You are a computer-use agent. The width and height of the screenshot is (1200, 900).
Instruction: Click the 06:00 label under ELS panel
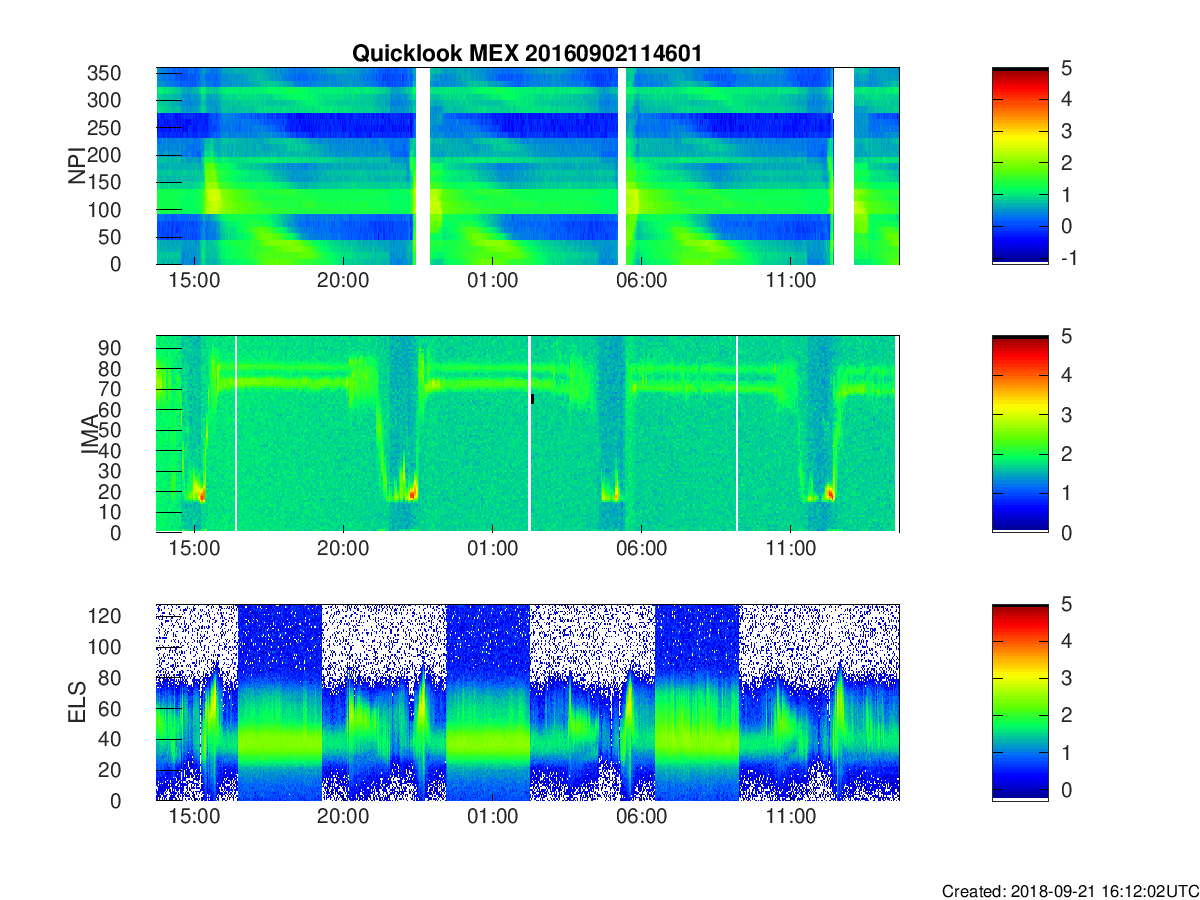pyautogui.click(x=641, y=818)
